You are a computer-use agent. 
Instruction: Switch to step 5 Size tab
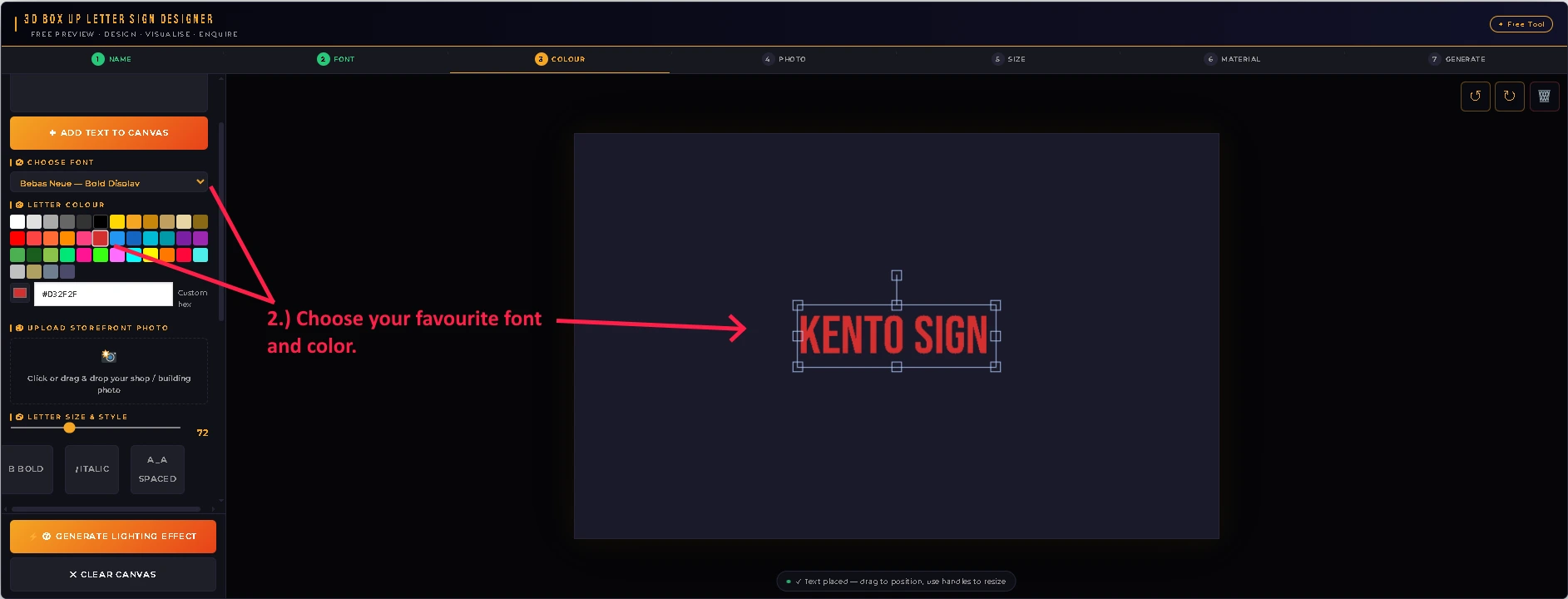click(1008, 59)
